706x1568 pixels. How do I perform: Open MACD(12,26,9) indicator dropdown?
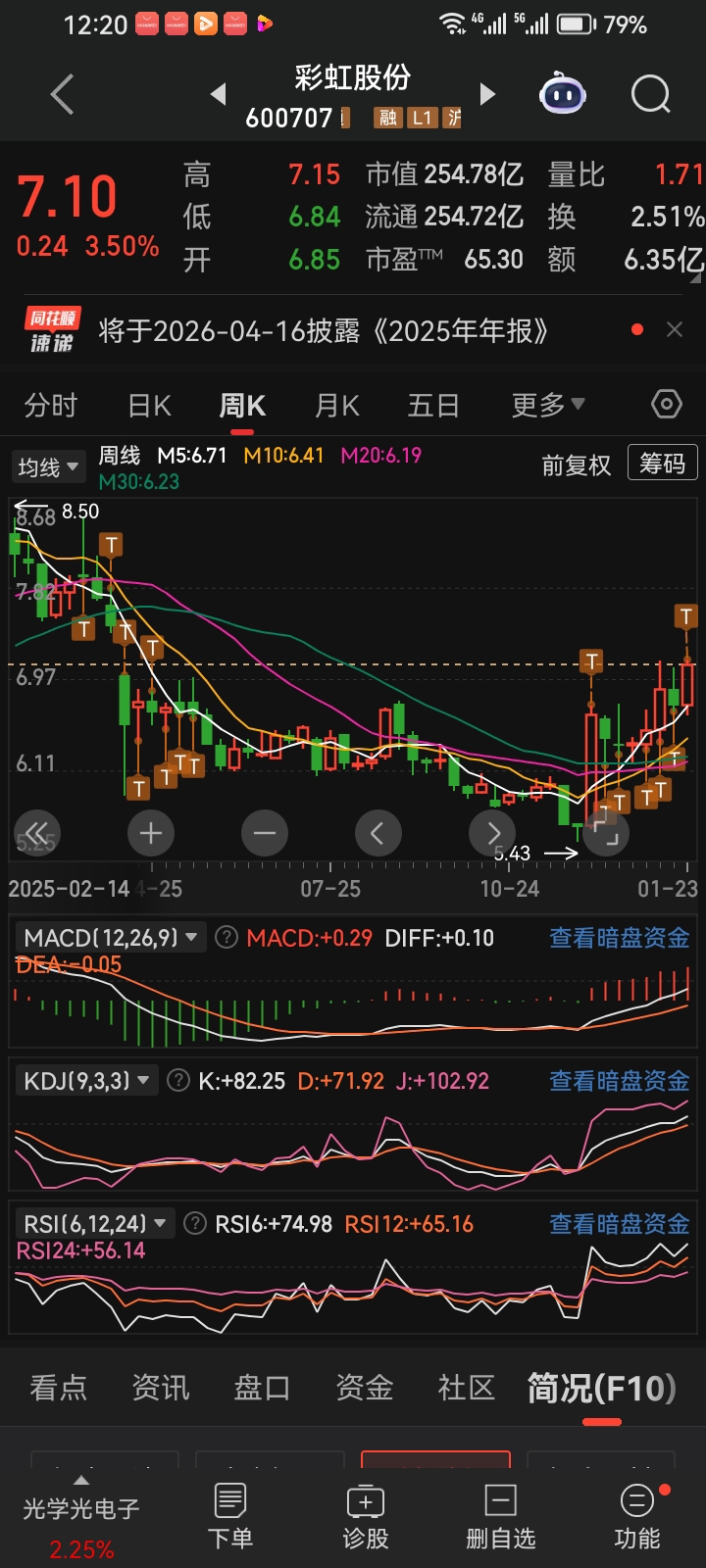point(111,938)
